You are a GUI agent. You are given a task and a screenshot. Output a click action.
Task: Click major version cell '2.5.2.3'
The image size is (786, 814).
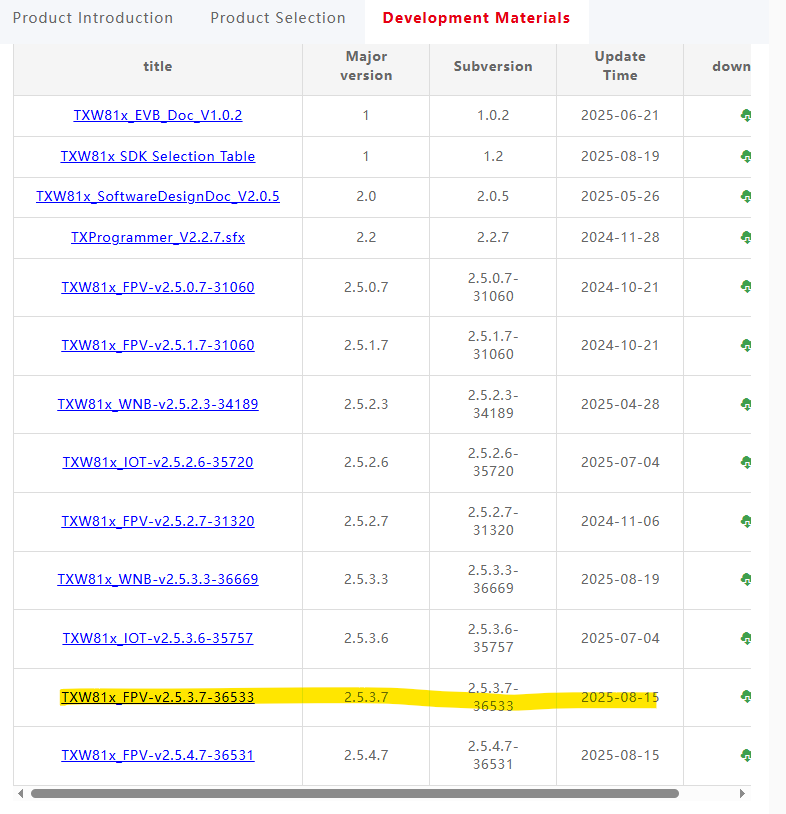pos(366,404)
